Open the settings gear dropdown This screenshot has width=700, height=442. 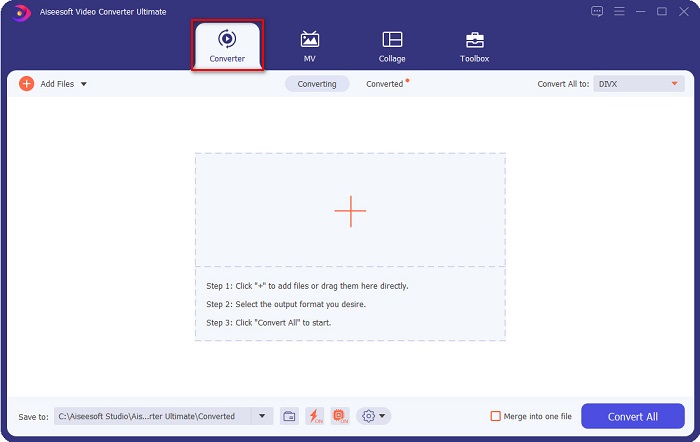tap(374, 416)
